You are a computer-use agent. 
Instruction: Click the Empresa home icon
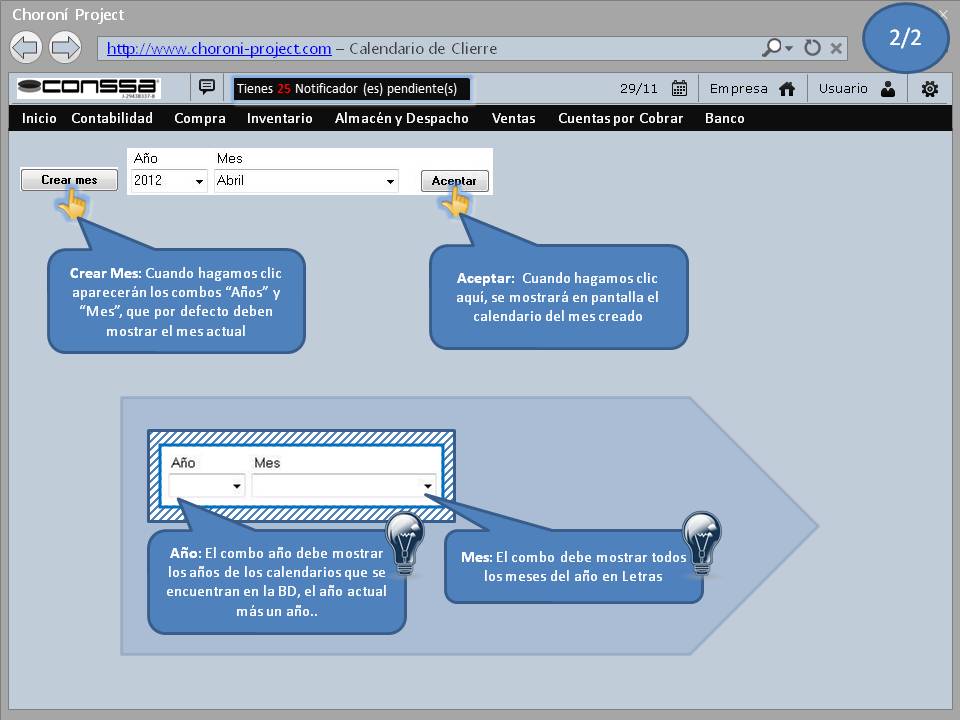pyautogui.click(x=787, y=89)
